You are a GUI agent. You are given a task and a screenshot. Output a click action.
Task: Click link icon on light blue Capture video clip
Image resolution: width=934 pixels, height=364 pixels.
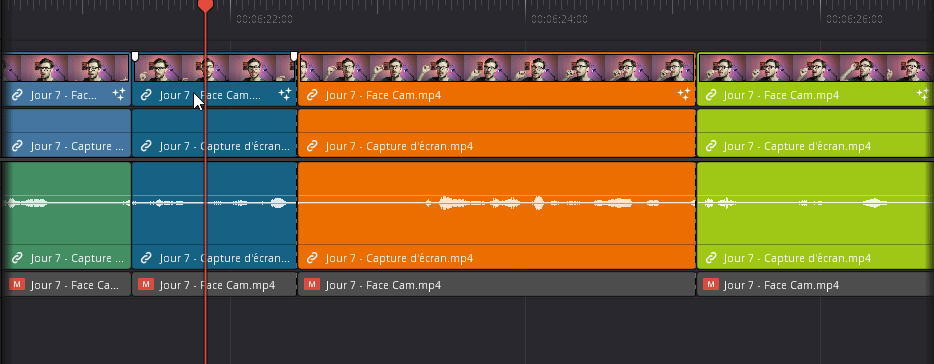click(x=17, y=146)
